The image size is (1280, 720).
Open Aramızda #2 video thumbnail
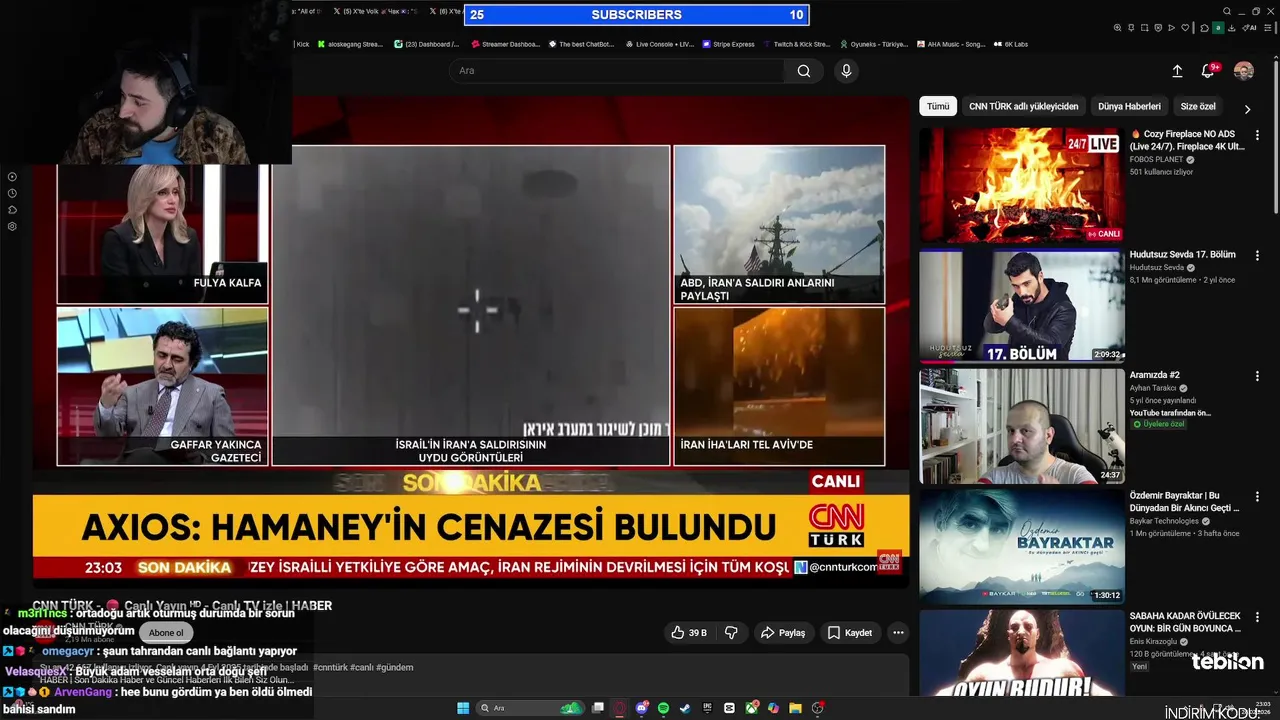(x=1021, y=427)
